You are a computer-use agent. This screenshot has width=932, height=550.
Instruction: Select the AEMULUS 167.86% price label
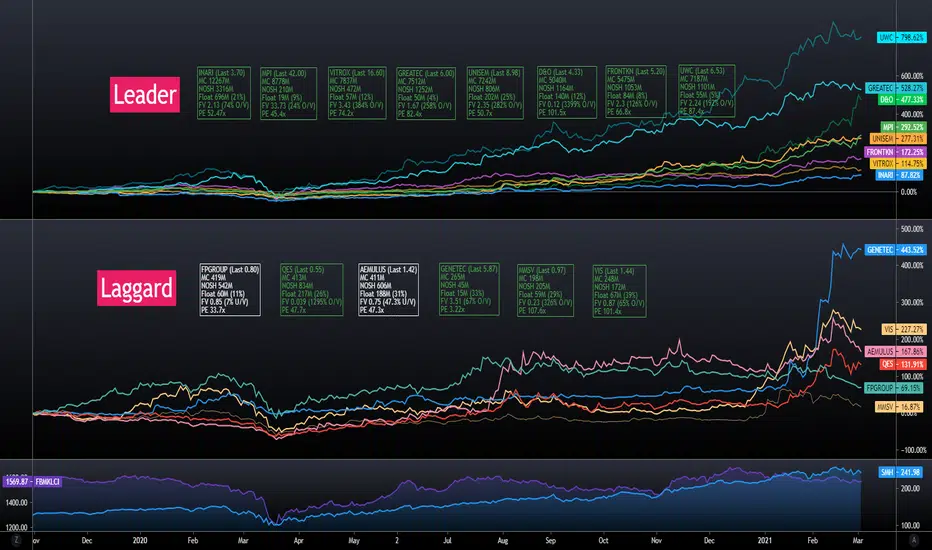[x=896, y=351]
